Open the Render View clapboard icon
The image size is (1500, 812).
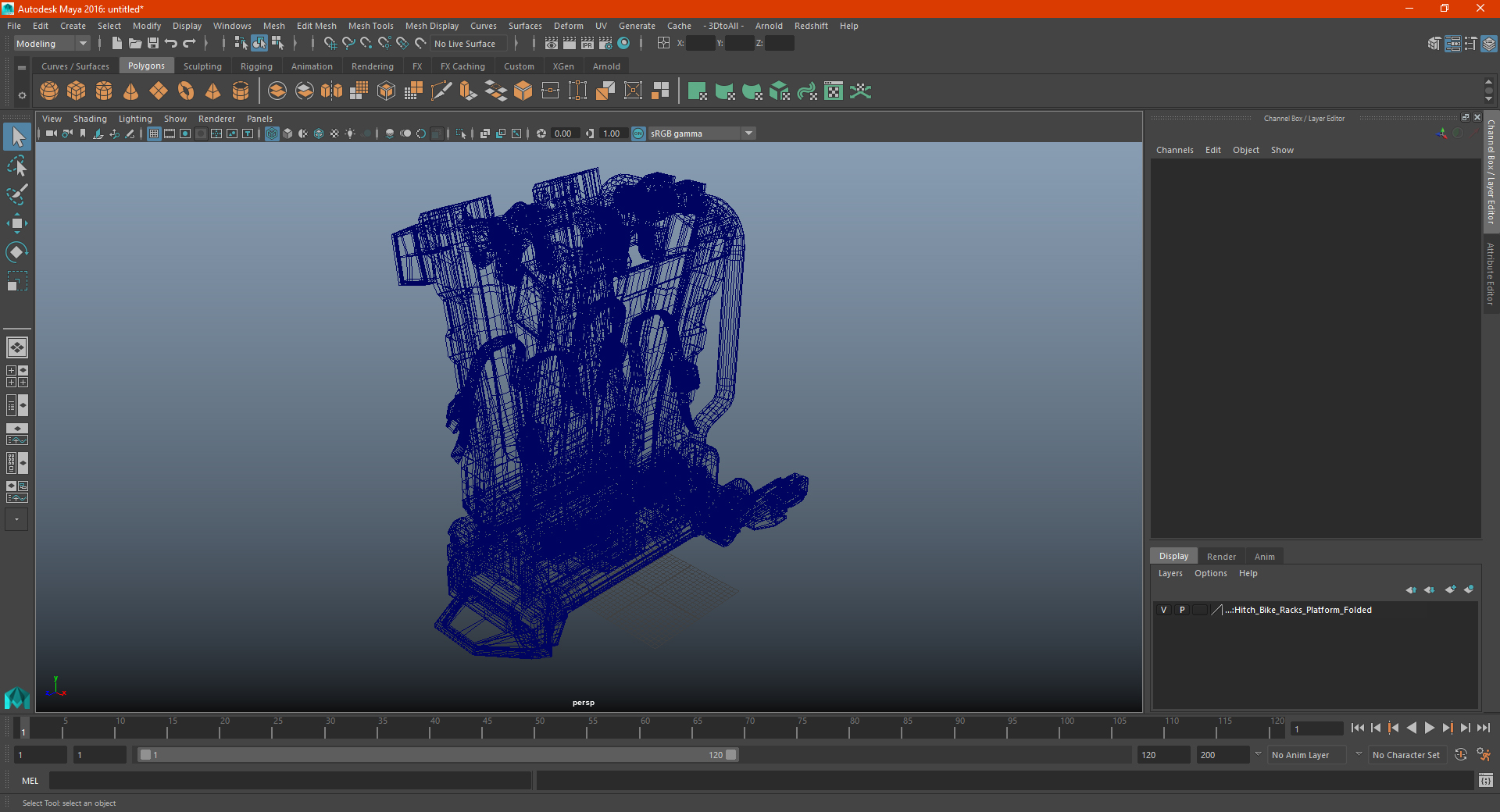[552, 44]
